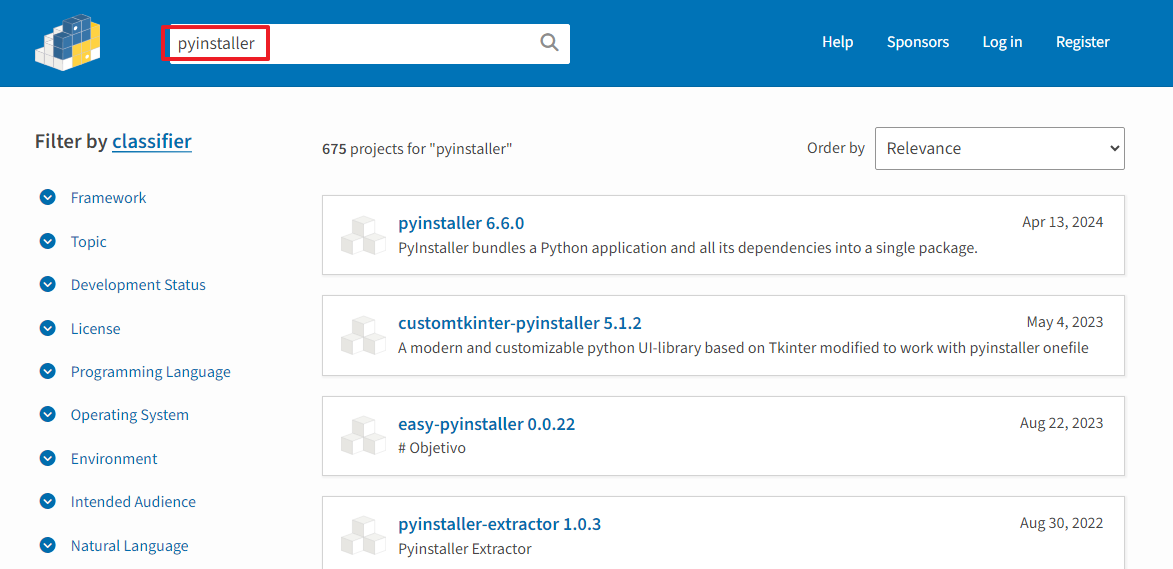Click the Development Status filter label
Image resolution: width=1173 pixels, height=569 pixels.
138,285
